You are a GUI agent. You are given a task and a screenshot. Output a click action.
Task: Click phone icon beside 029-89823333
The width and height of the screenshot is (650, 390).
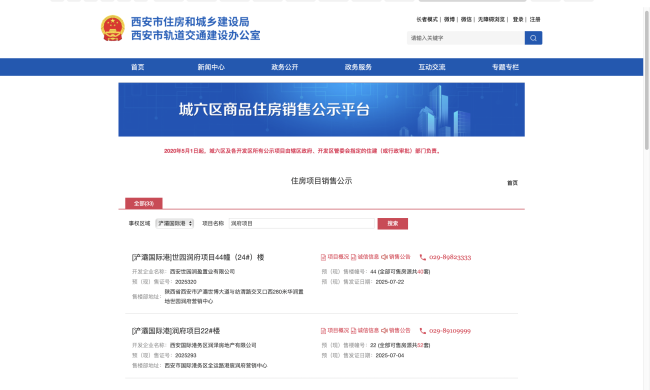tap(422, 257)
